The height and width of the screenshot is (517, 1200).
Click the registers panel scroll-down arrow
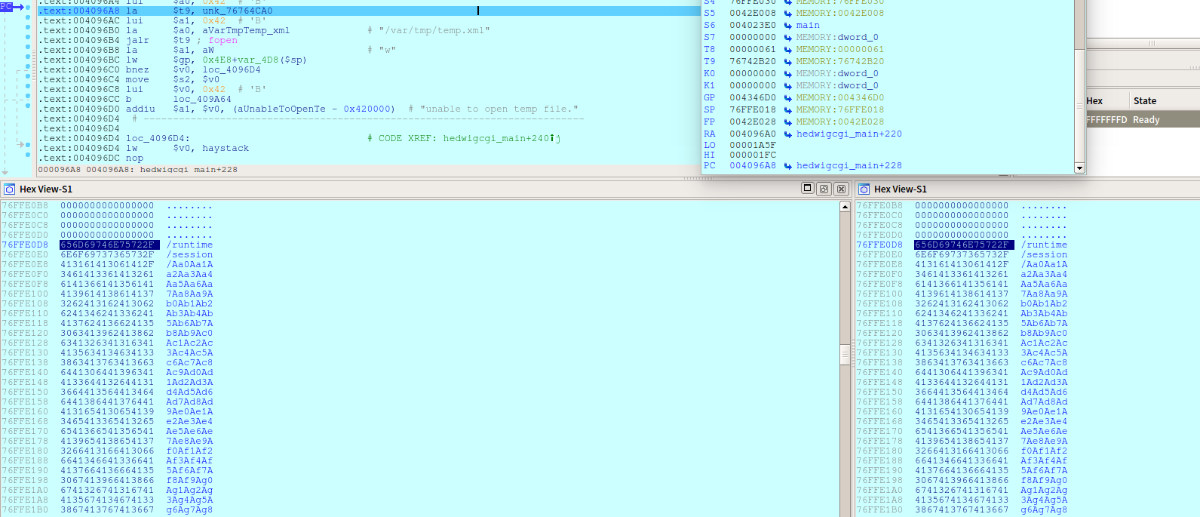tap(1079, 167)
